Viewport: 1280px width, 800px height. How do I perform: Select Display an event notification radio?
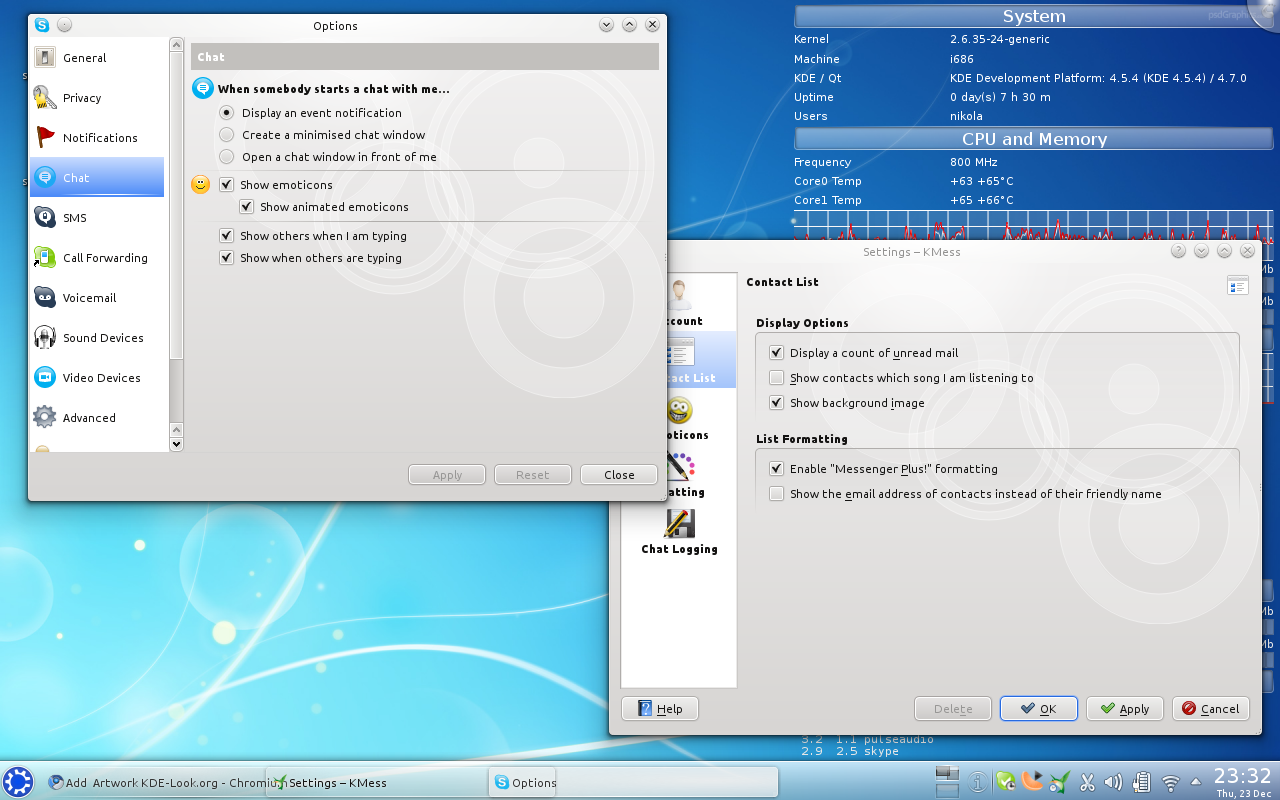tap(227, 113)
